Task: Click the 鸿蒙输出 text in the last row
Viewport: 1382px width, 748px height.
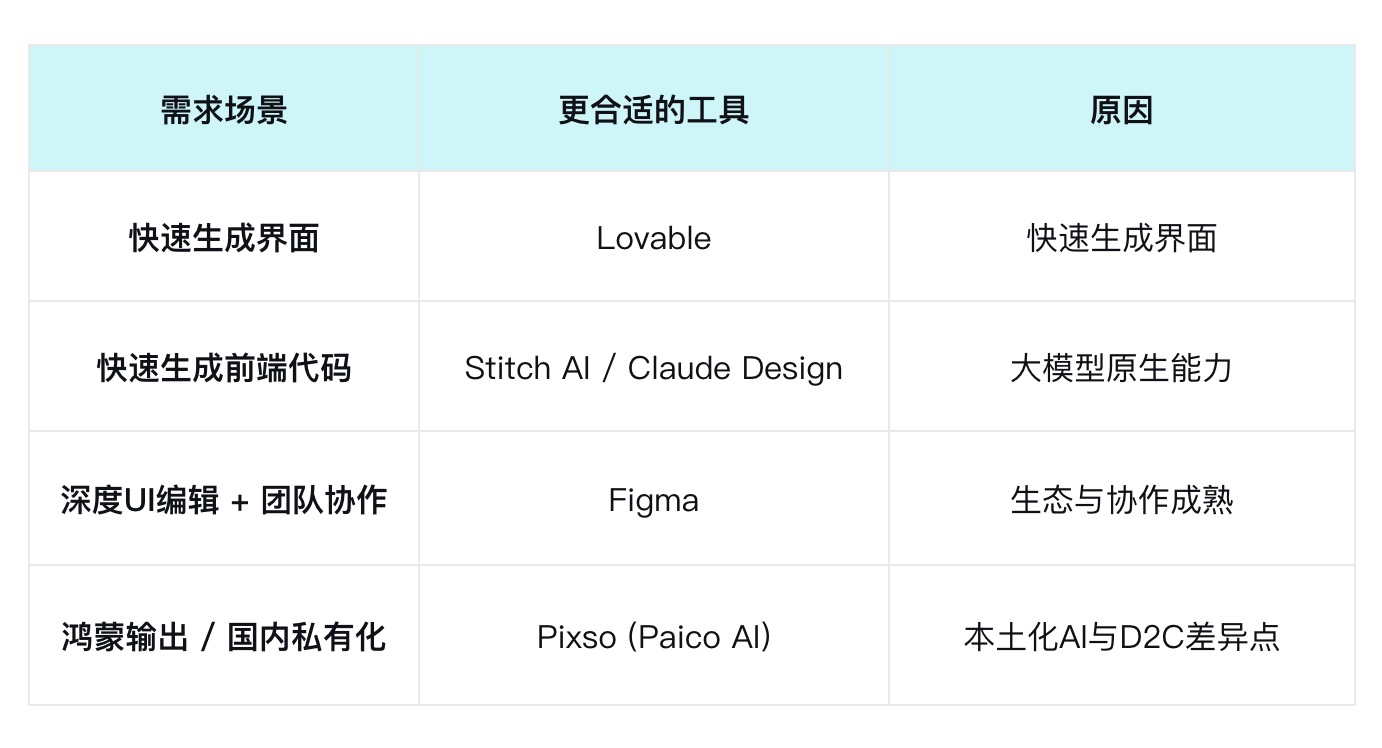Action: coord(125,636)
